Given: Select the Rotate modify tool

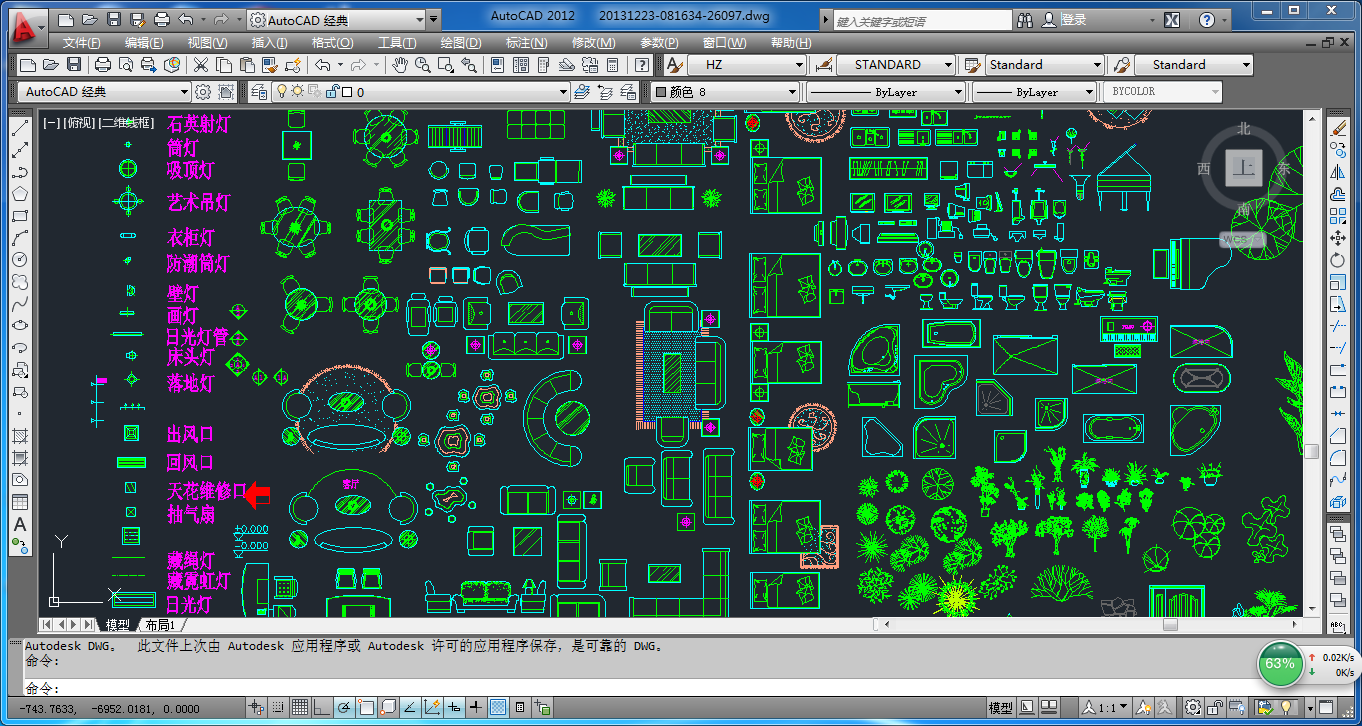Looking at the screenshot, I should (x=1338, y=260).
